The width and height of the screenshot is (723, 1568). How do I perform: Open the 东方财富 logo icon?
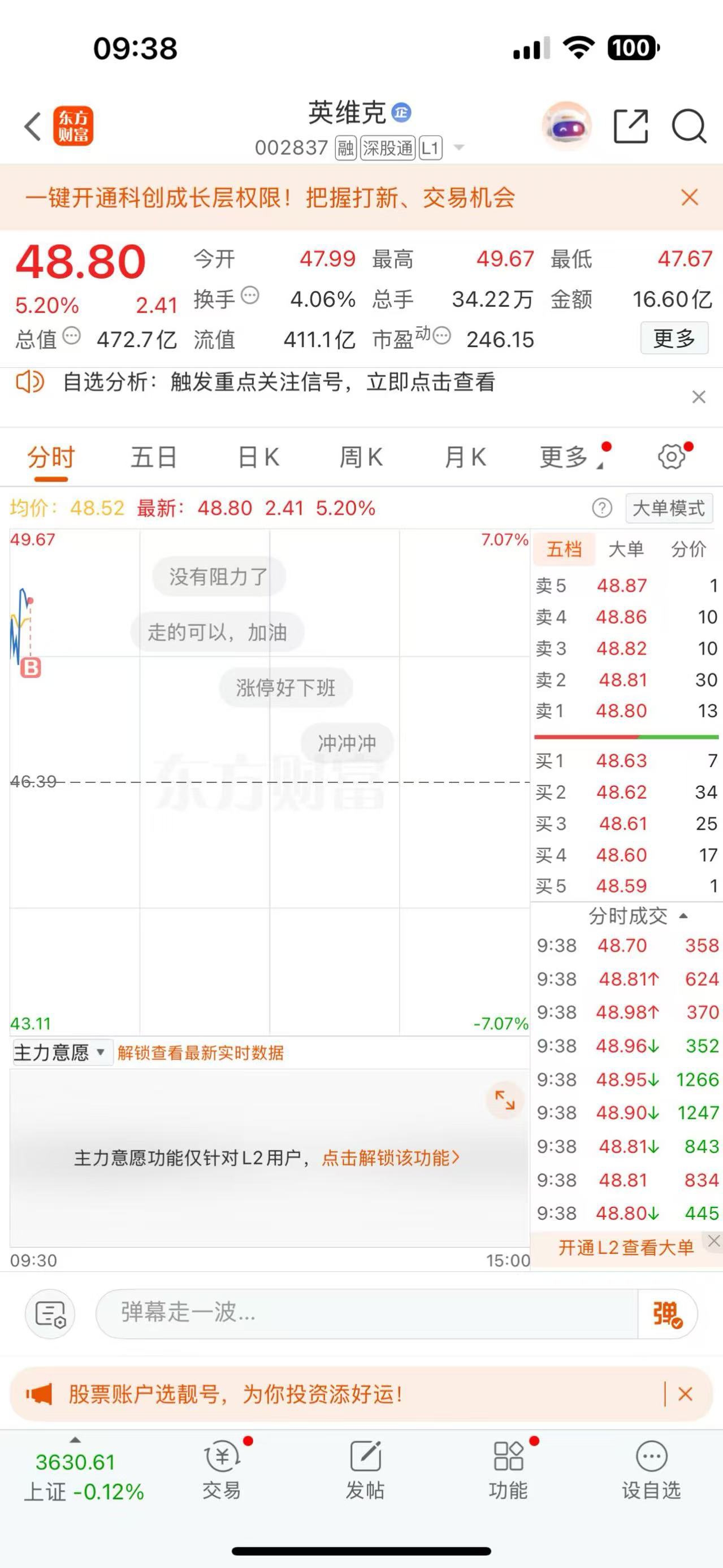(73, 127)
